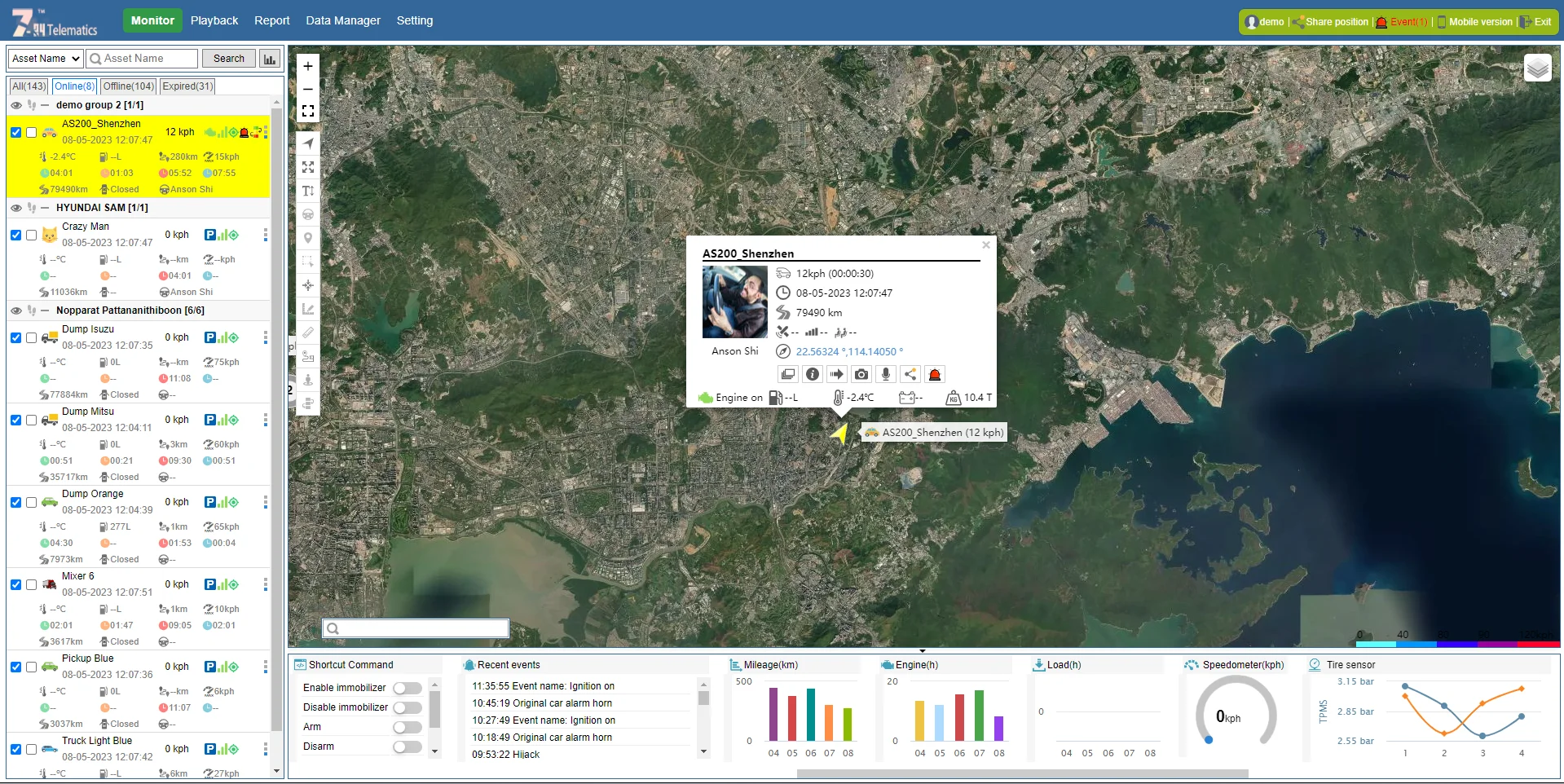Click the expand arrows map tool
This screenshot has width=1564, height=784.
point(308,167)
